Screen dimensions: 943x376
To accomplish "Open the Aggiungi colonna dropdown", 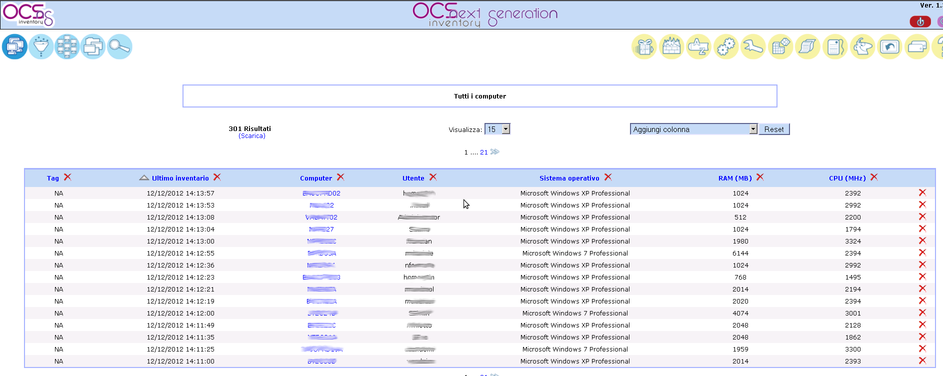I will 693,129.
